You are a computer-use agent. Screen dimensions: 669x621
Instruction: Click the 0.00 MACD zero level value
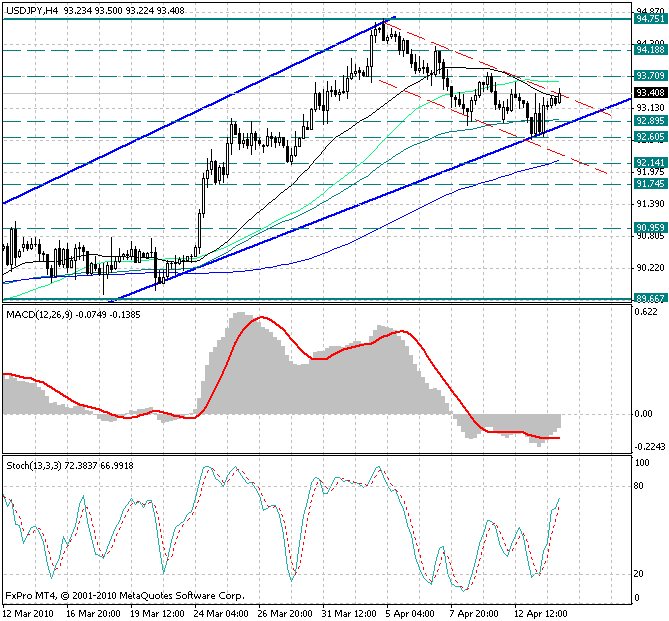(644, 414)
